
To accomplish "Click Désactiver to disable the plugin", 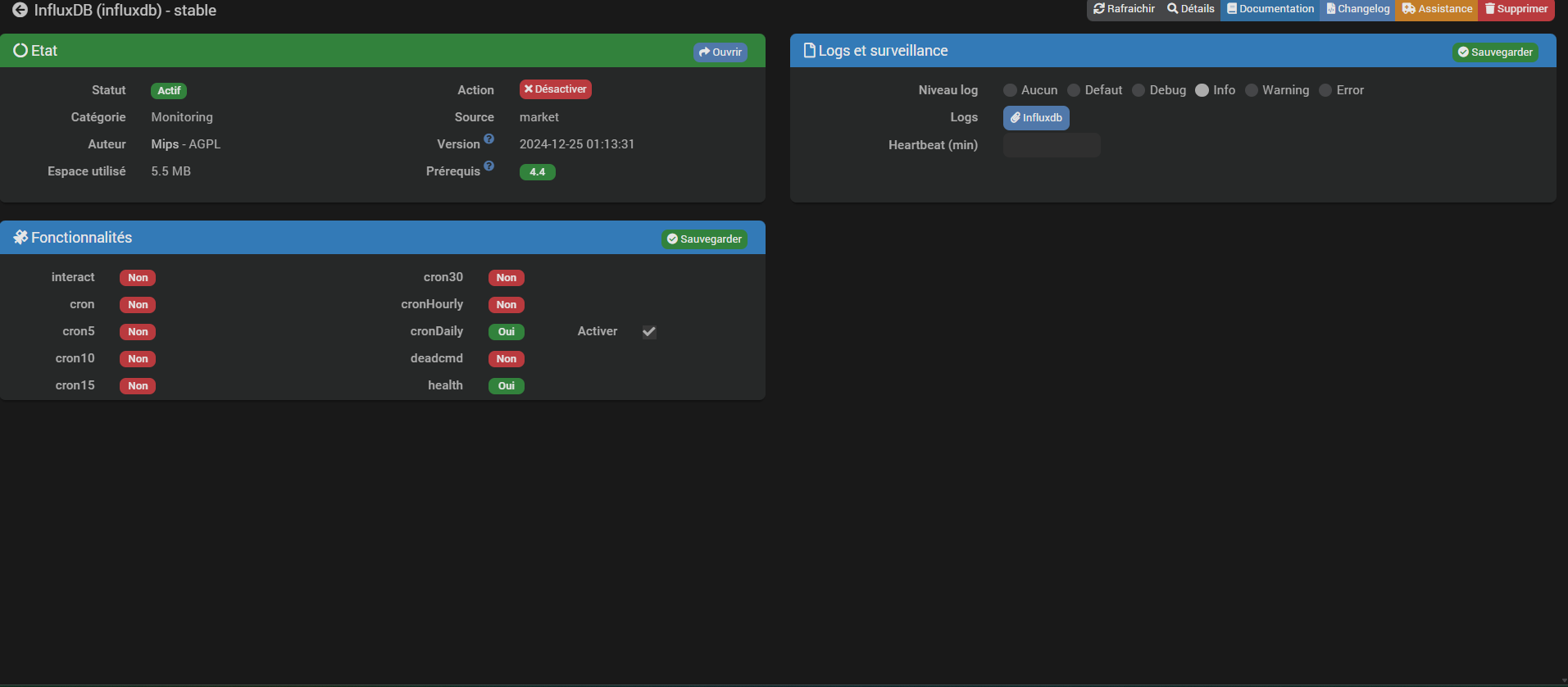I will pos(555,89).
